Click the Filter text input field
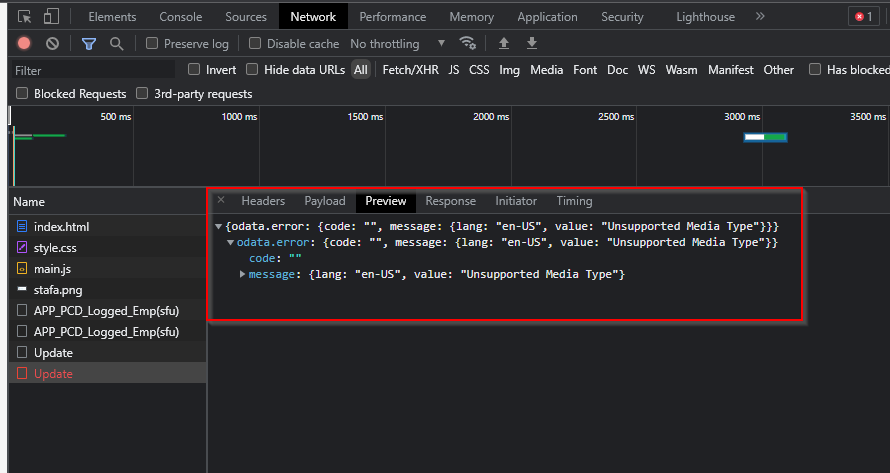This screenshot has height=473, width=890. tap(93, 70)
